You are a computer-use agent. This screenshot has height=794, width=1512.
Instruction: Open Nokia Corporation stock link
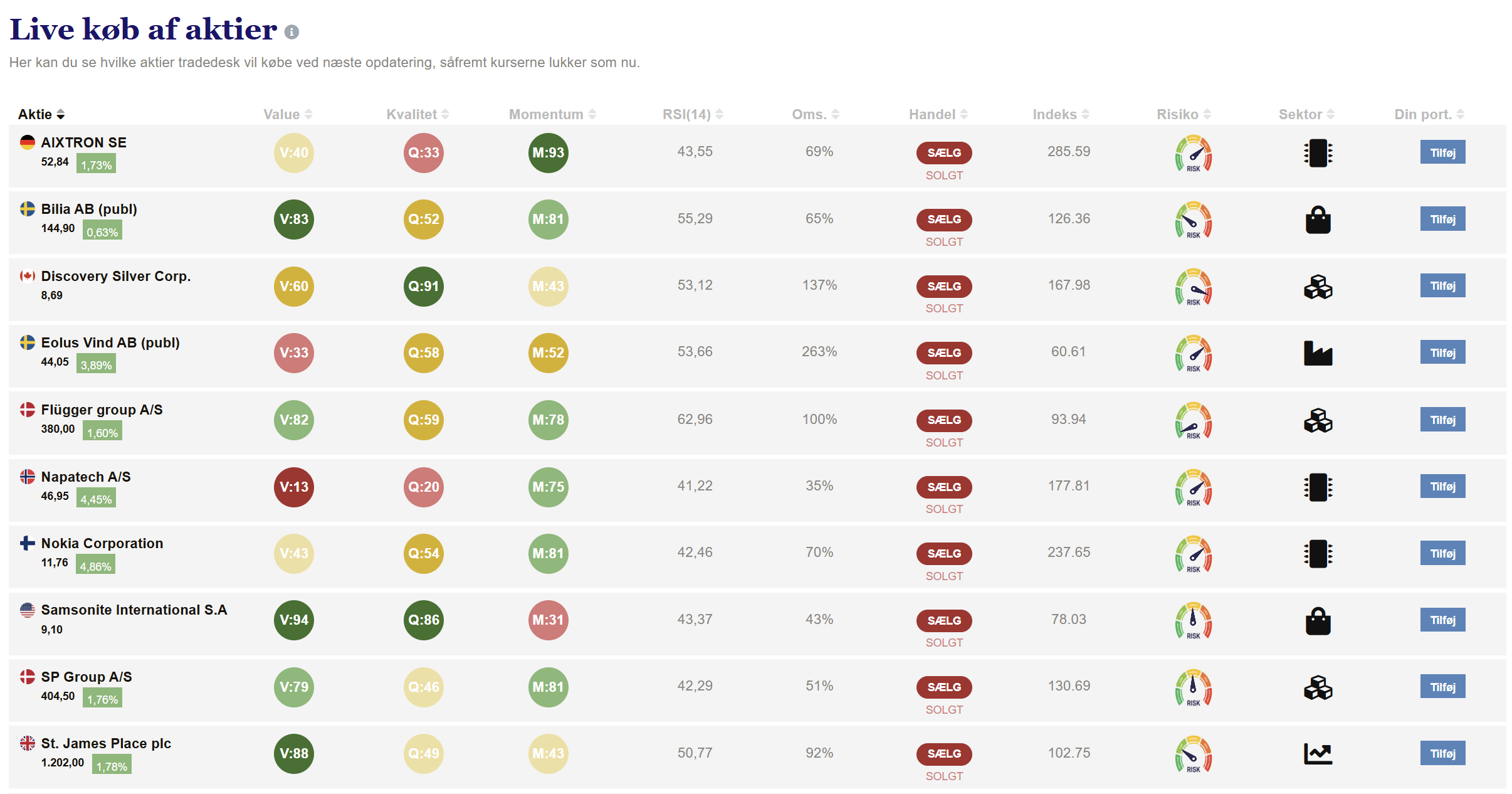pos(102,544)
